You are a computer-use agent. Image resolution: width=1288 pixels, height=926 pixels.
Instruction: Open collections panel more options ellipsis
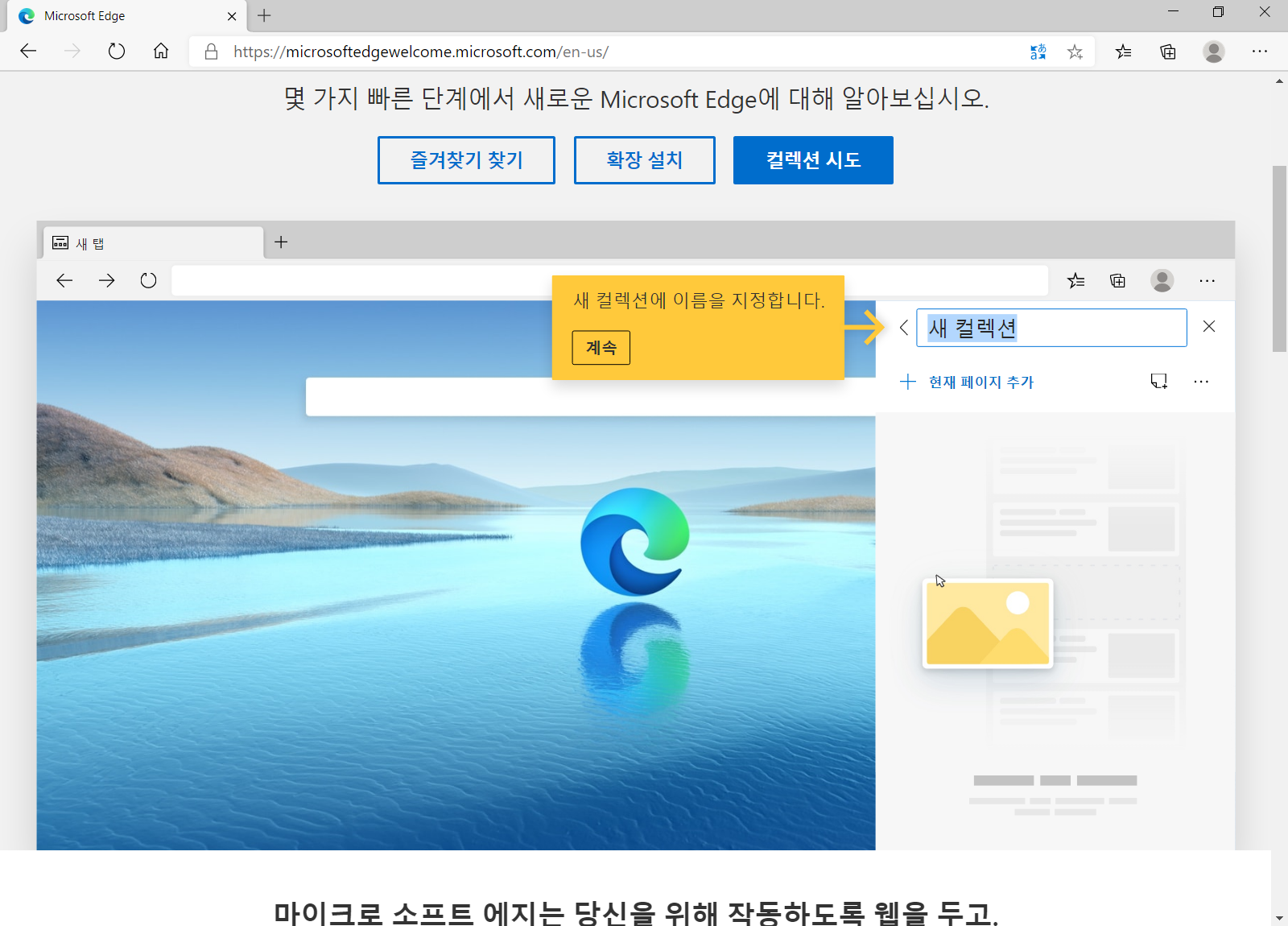pos(1201,382)
